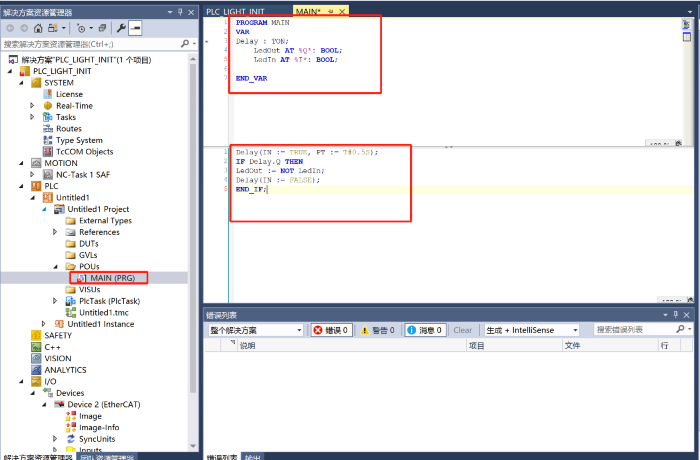Open the Build + IntelliSense dropdown
Viewport: 700px width, 460px height.
[532, 330]
